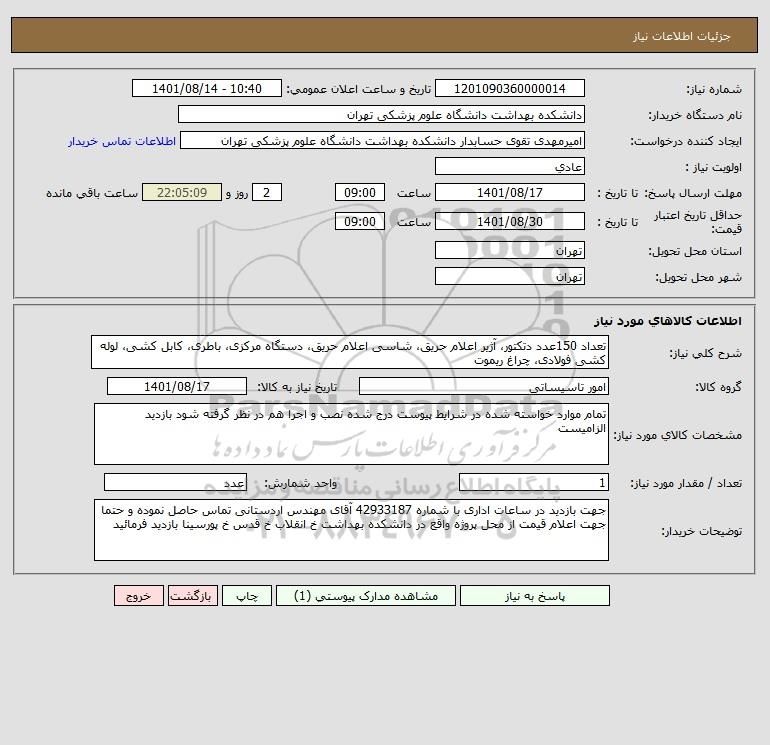770x745 pixels.
Task: Click the استان محل تحویل label
Action: pos(695,251)
